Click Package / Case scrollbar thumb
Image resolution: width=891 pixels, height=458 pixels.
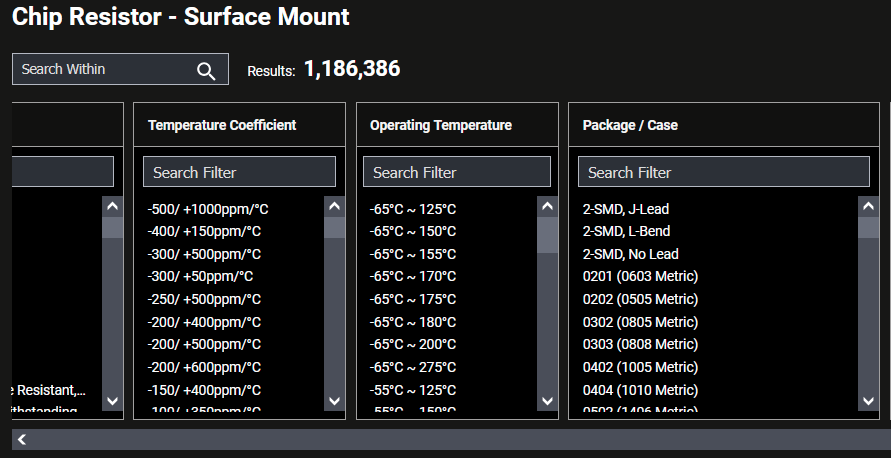click(x=868, y=228)
